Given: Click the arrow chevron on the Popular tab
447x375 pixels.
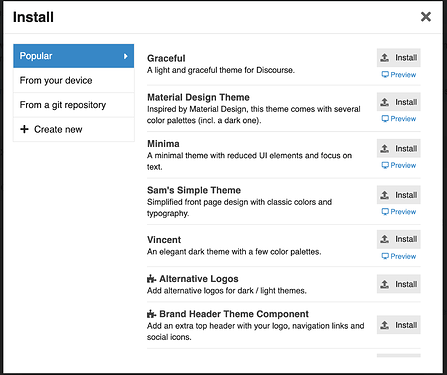Looking at the screenshot, I should [x=126, y=56].
